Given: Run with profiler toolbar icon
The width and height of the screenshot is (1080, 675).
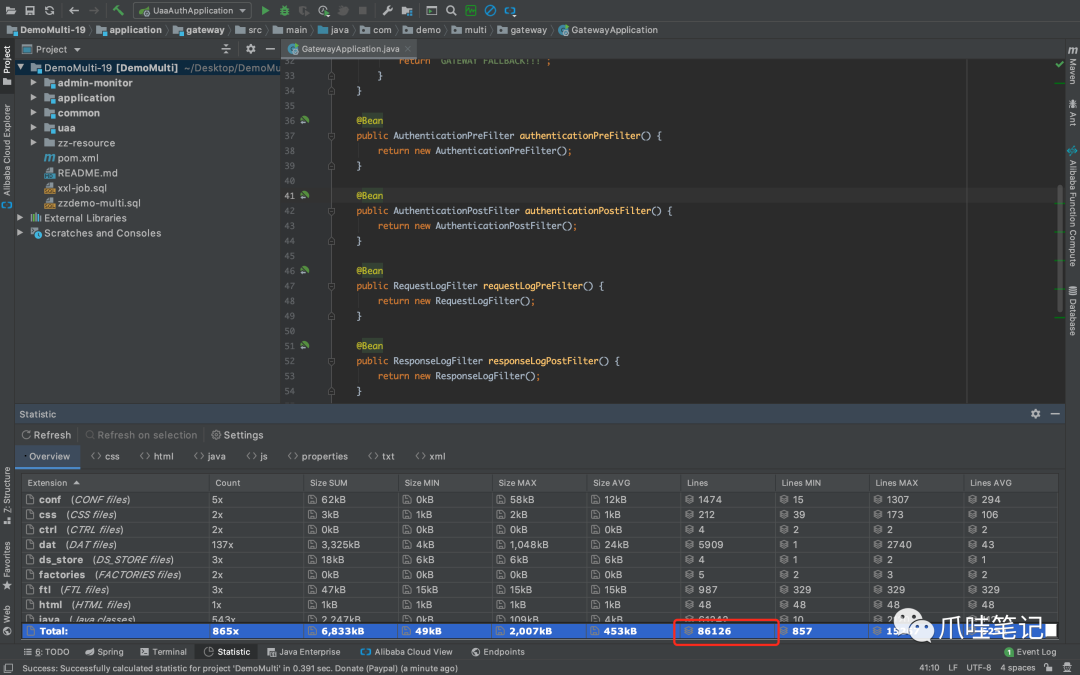Looking at the screenshot, I should [x=324, y=10].
